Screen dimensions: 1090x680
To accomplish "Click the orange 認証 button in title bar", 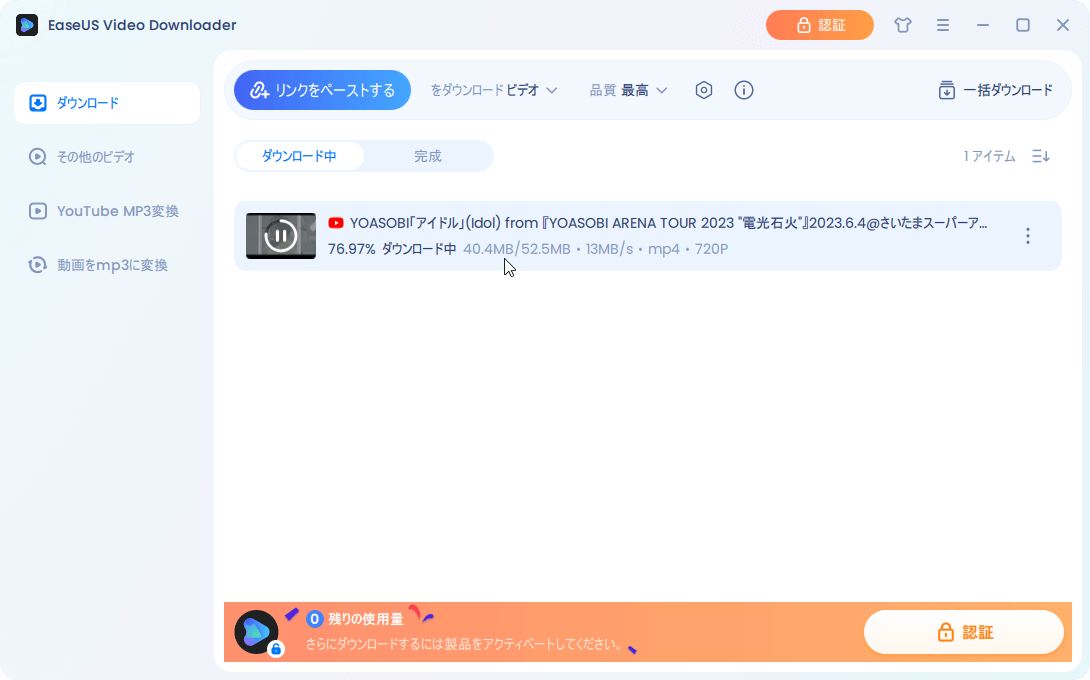I will [x=820, y=25].
